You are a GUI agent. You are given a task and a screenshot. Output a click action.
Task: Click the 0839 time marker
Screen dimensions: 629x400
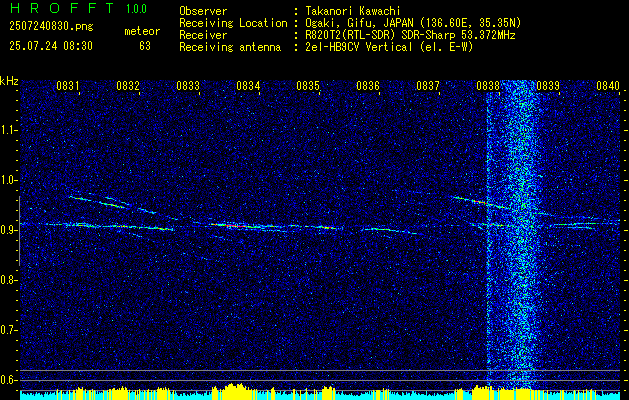tap(548, 85)
